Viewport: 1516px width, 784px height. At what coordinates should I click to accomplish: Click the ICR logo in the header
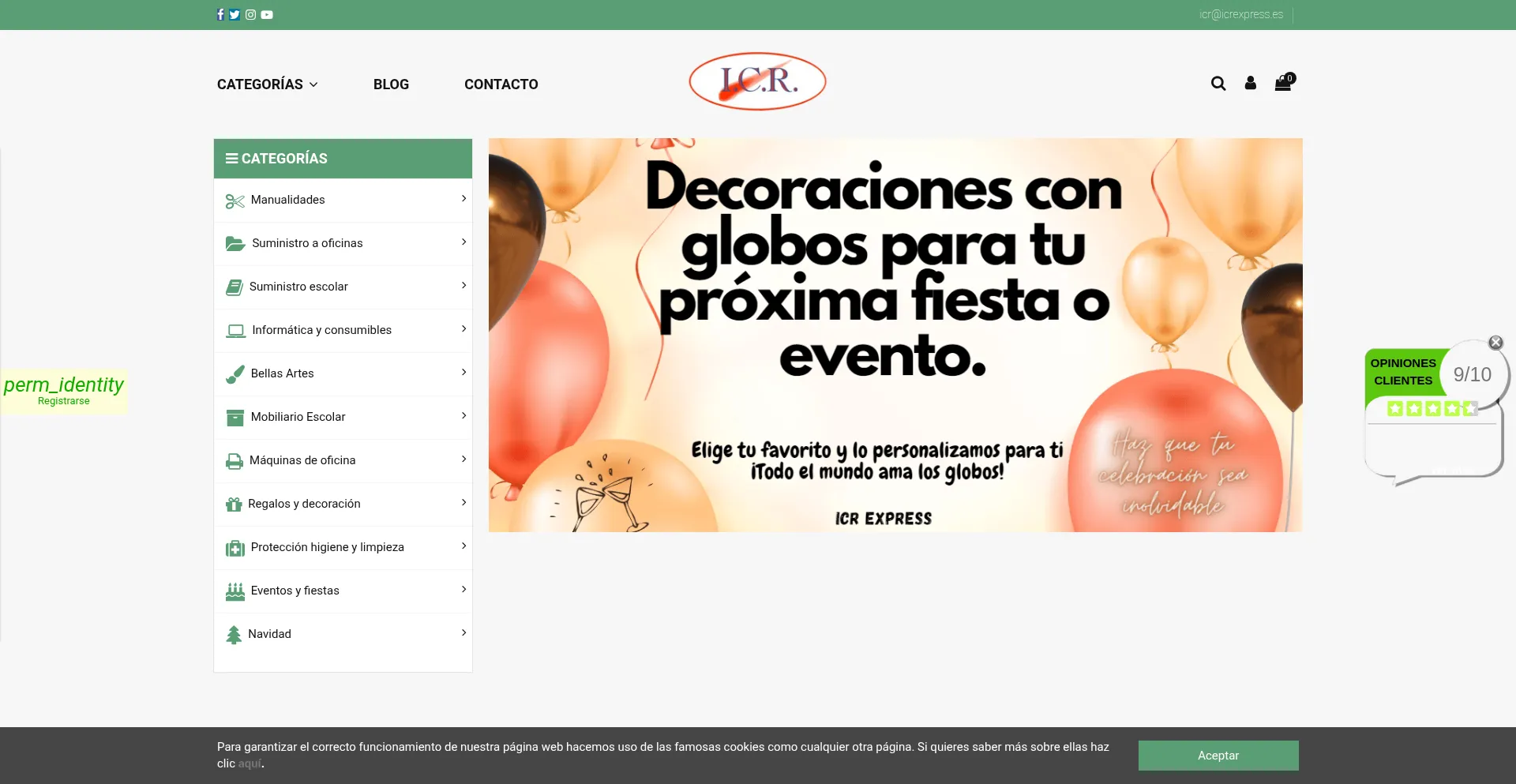(x=757, y=81)
